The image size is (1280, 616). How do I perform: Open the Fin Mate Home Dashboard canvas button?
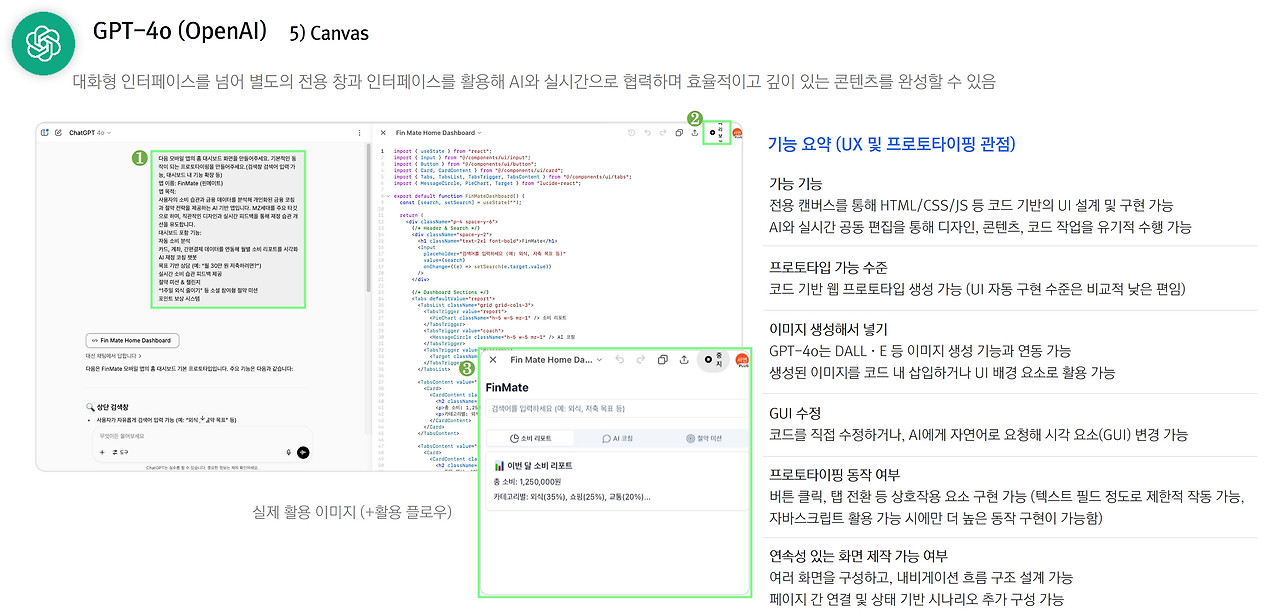[130, 340]
